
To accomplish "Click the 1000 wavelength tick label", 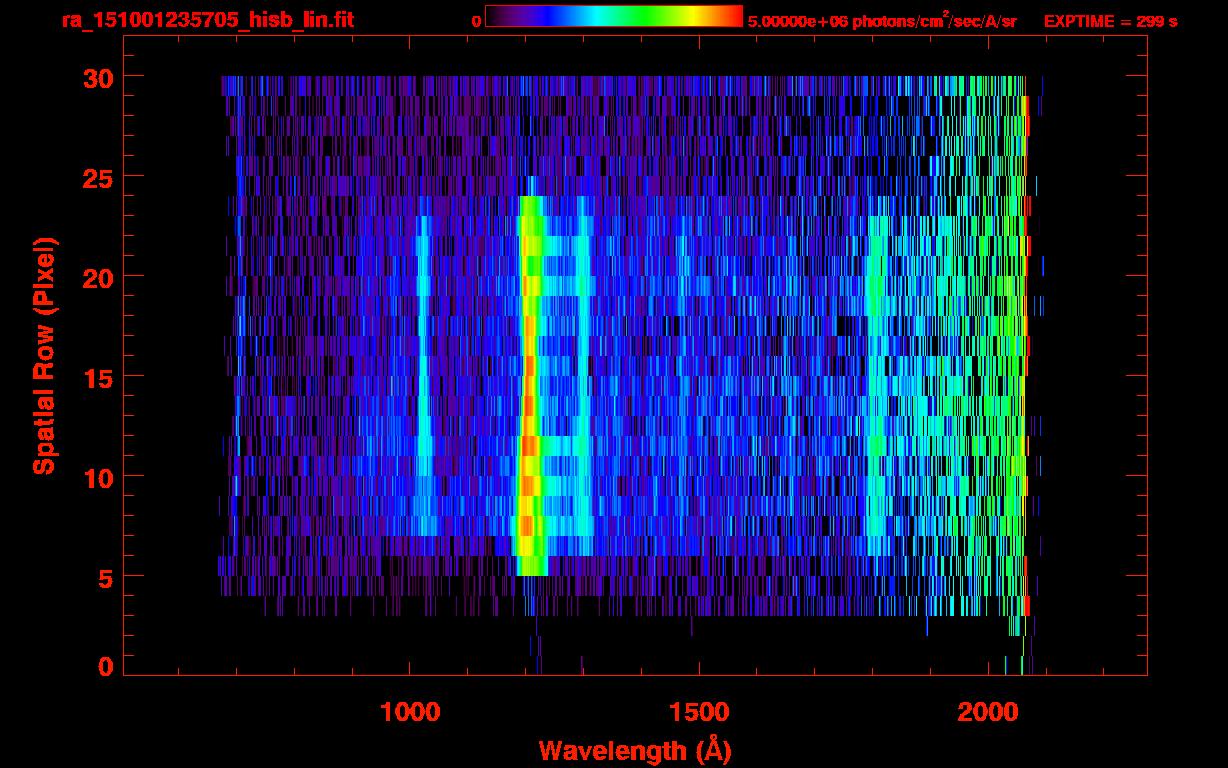I will (x=410, y=712).
